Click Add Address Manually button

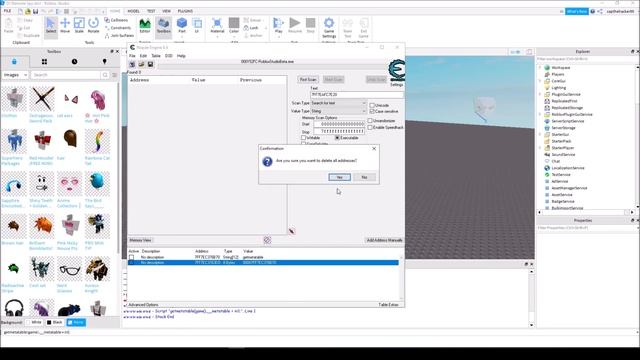384,240
